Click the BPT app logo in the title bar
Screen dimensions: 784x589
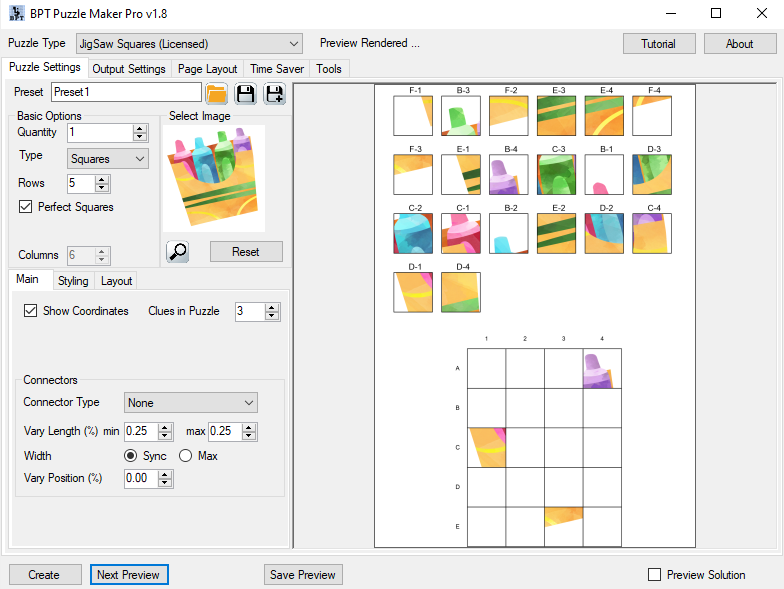click(16, 13)
